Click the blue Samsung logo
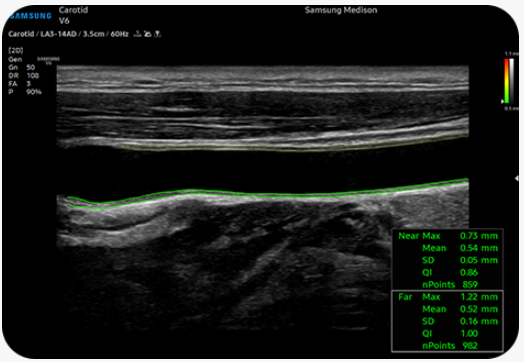Screen dimensions: 524x362 [30, 16]
